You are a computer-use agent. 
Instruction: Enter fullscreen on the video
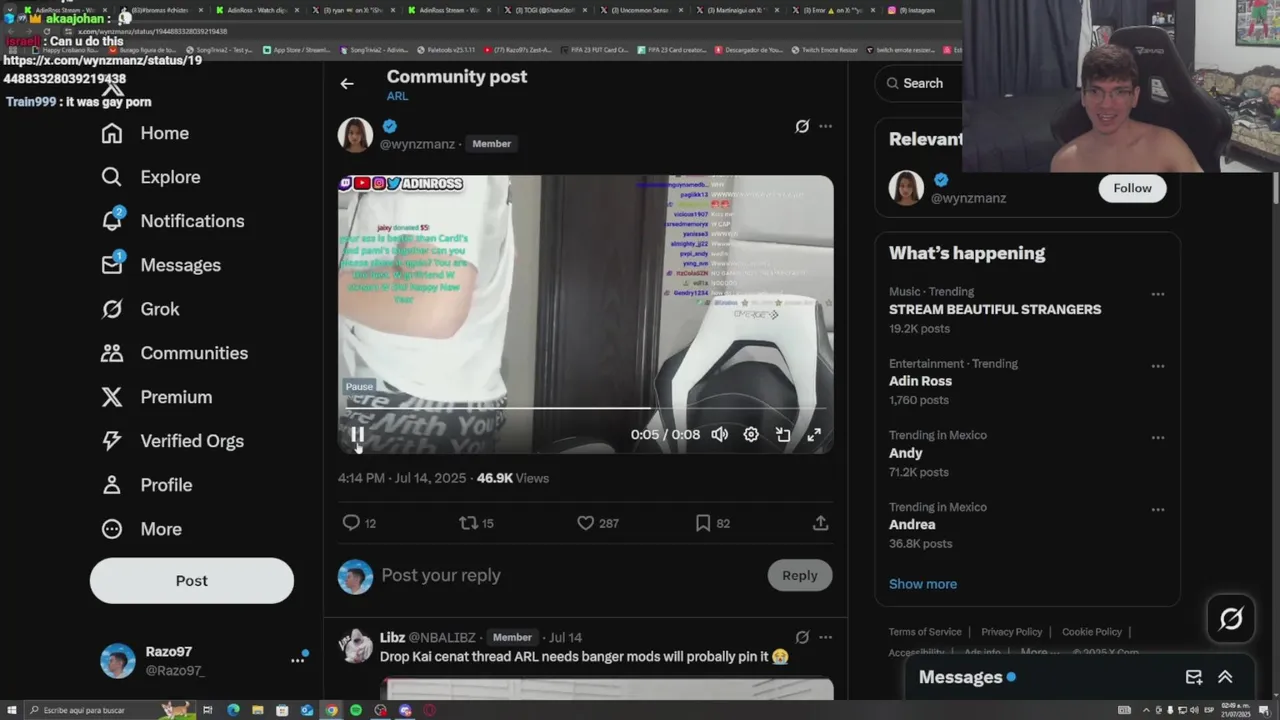(814, 434)
